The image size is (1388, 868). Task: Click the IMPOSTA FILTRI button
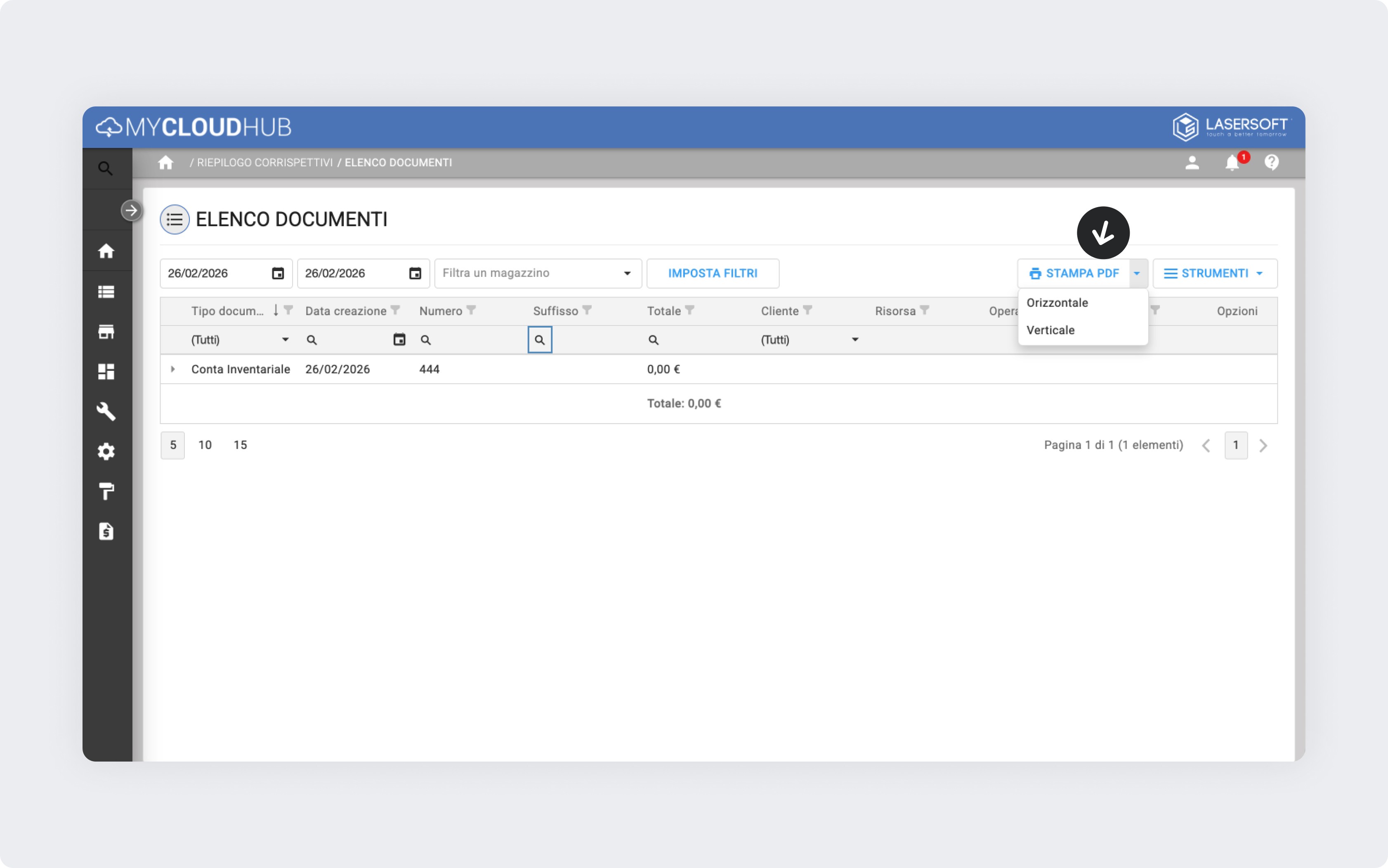[x=713, y=273]
